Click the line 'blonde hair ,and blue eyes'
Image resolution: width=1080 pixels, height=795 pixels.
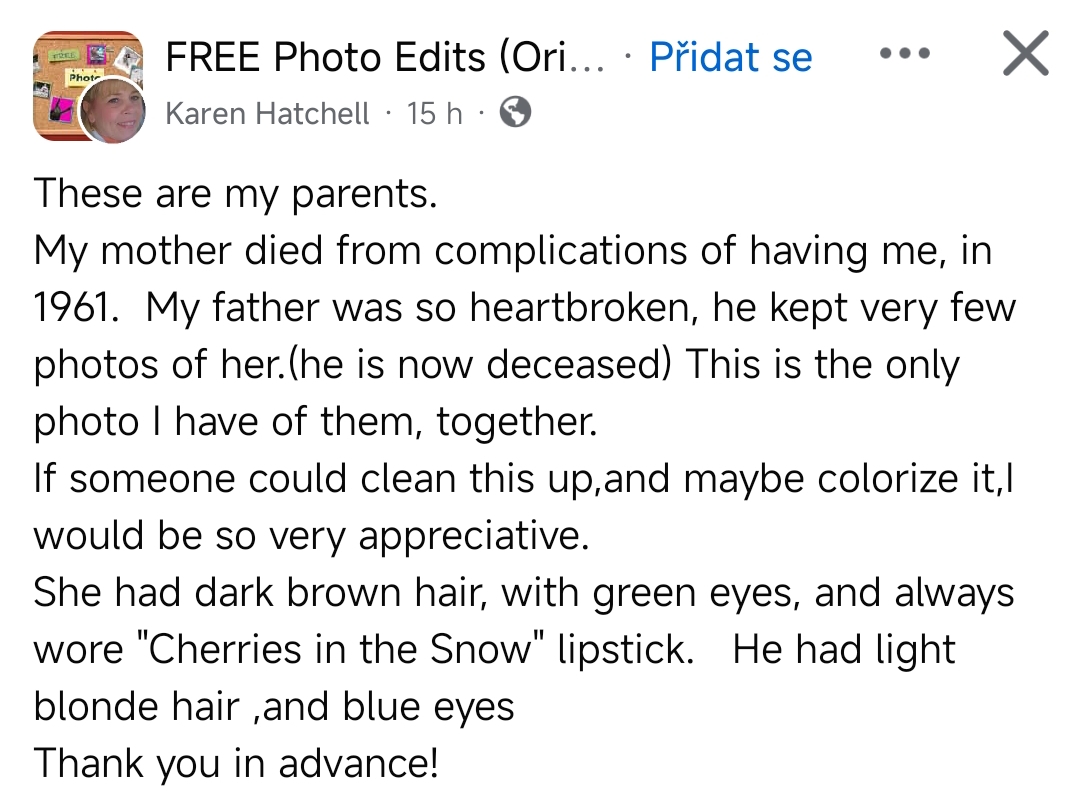coord(274,706)
